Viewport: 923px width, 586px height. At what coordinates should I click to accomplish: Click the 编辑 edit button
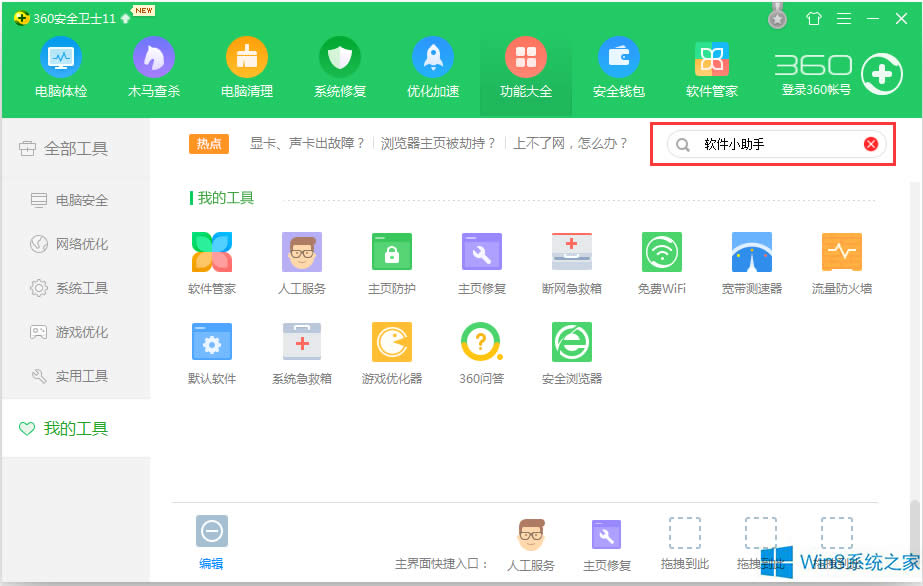point(211,541)
